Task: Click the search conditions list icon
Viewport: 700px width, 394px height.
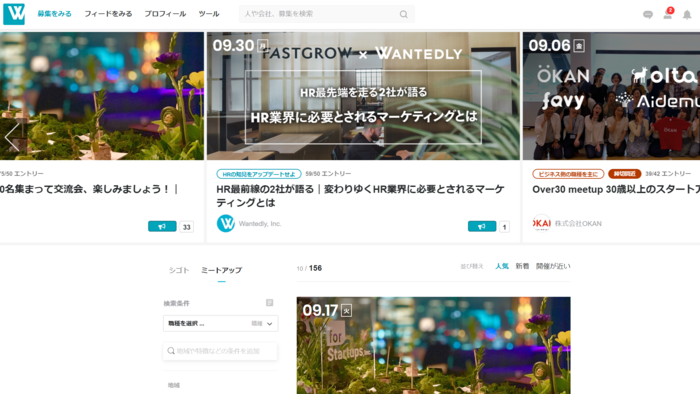Action: [x=270, y=303]
